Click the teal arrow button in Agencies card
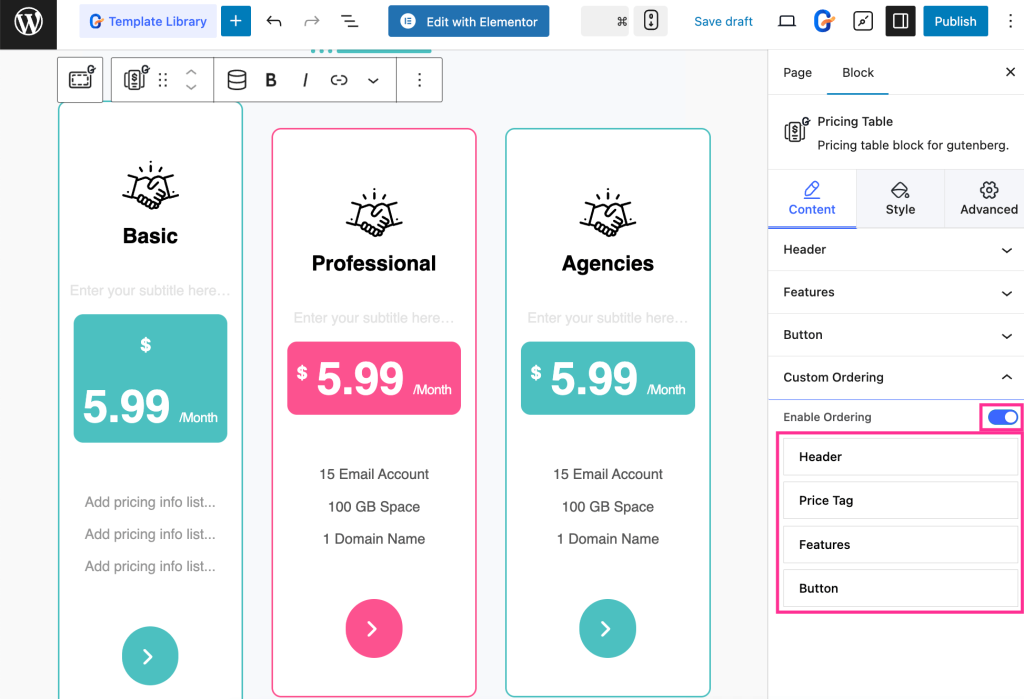The height and width of the screenshot is (699, 1024). tap(607, 628)
